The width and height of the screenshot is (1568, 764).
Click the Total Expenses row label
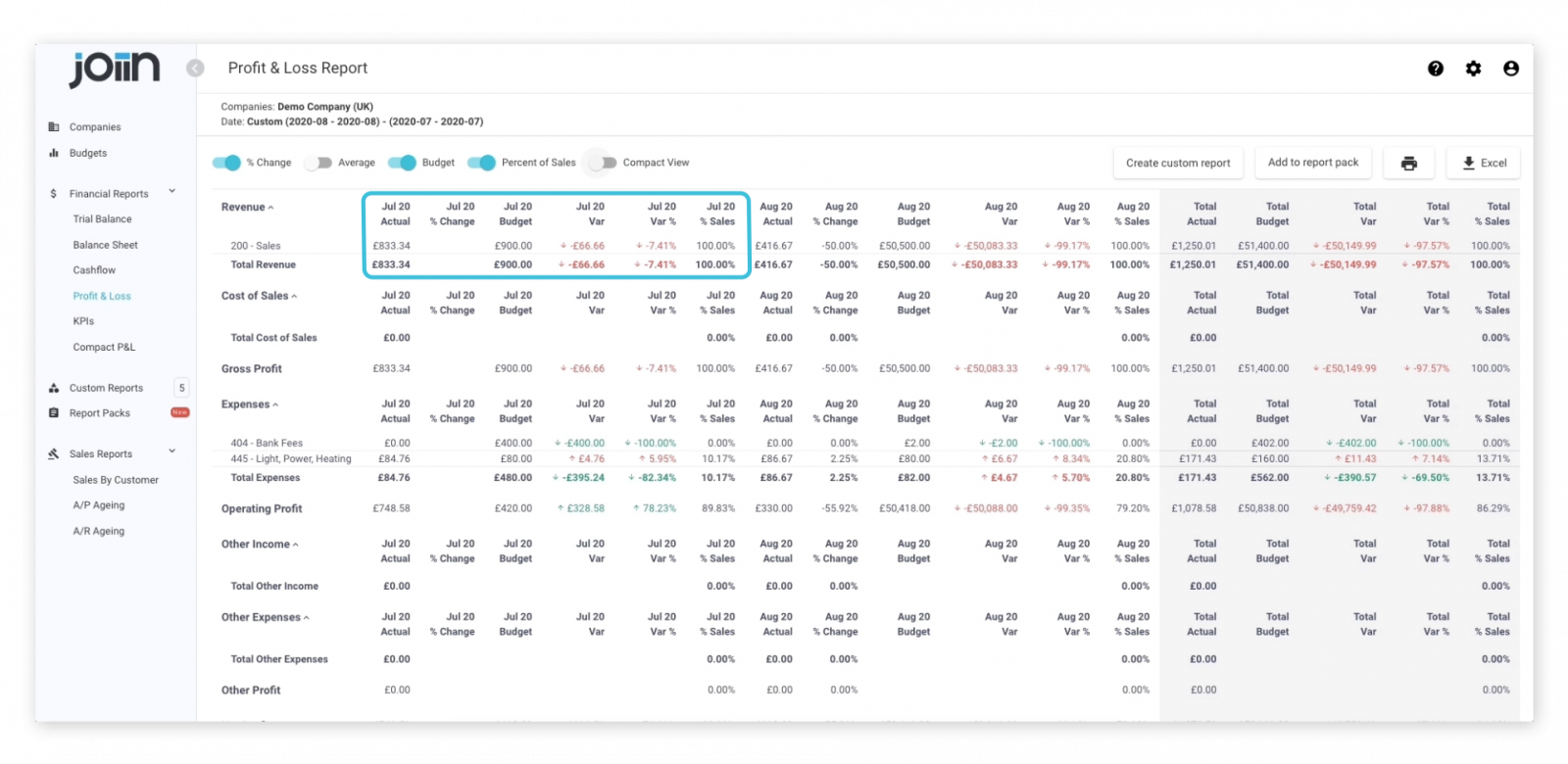click(266, 478)
